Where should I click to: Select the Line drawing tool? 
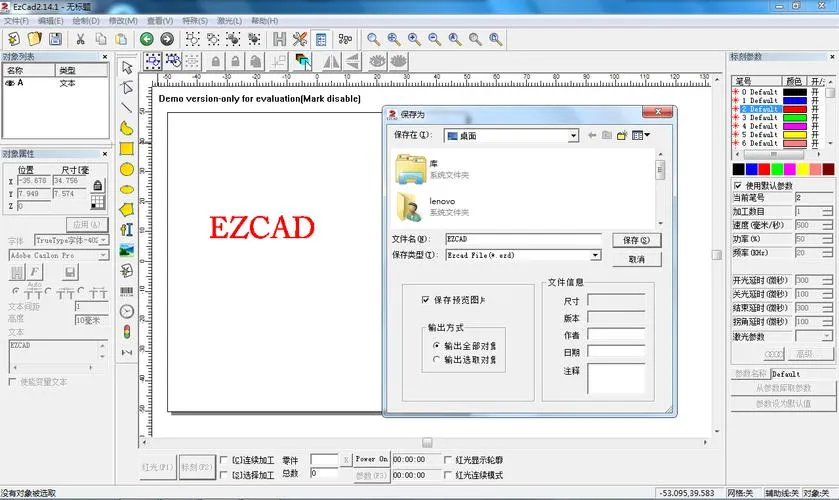(127, 108)
